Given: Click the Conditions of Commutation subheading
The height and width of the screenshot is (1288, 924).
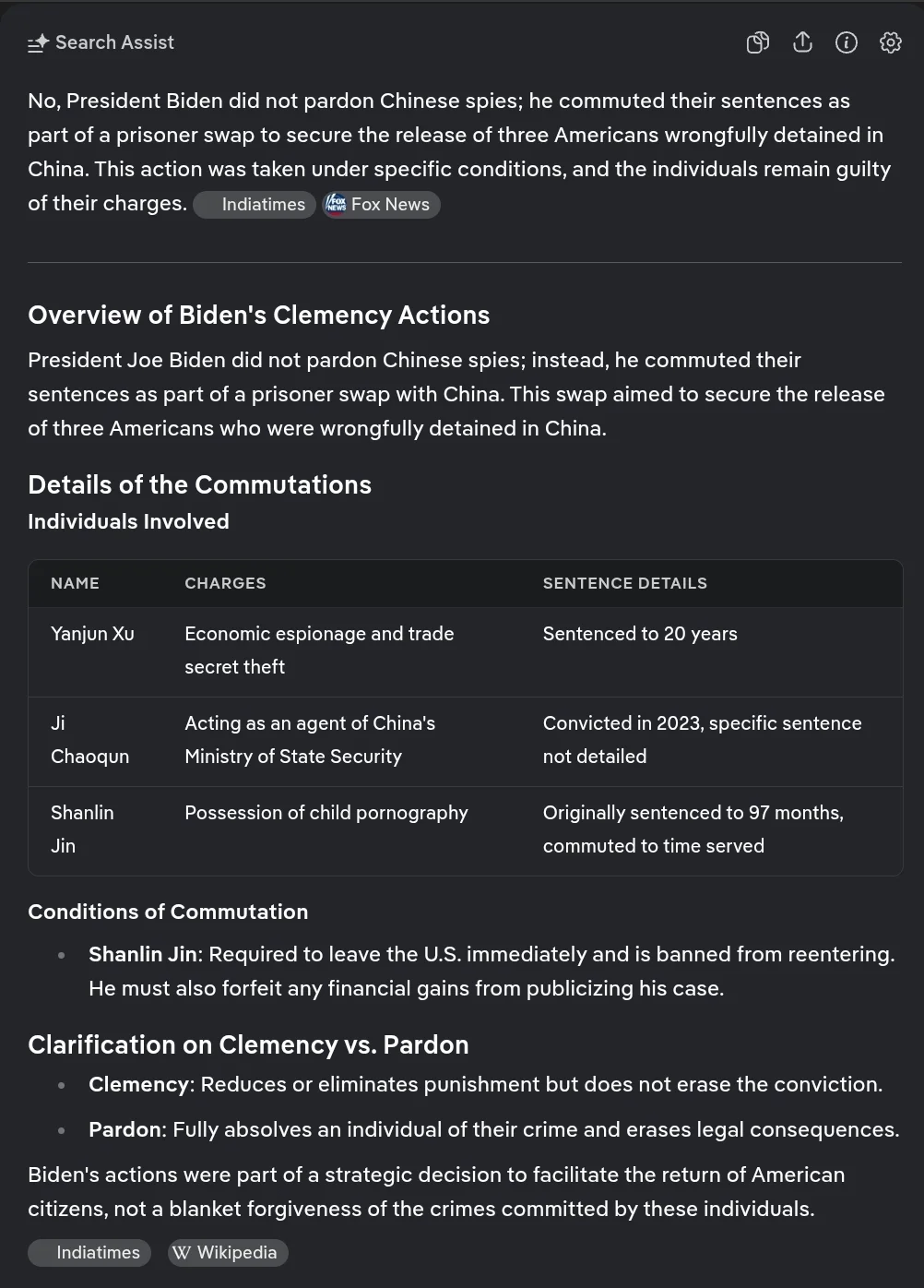Looking at the screenshot, I should (168, 912).
